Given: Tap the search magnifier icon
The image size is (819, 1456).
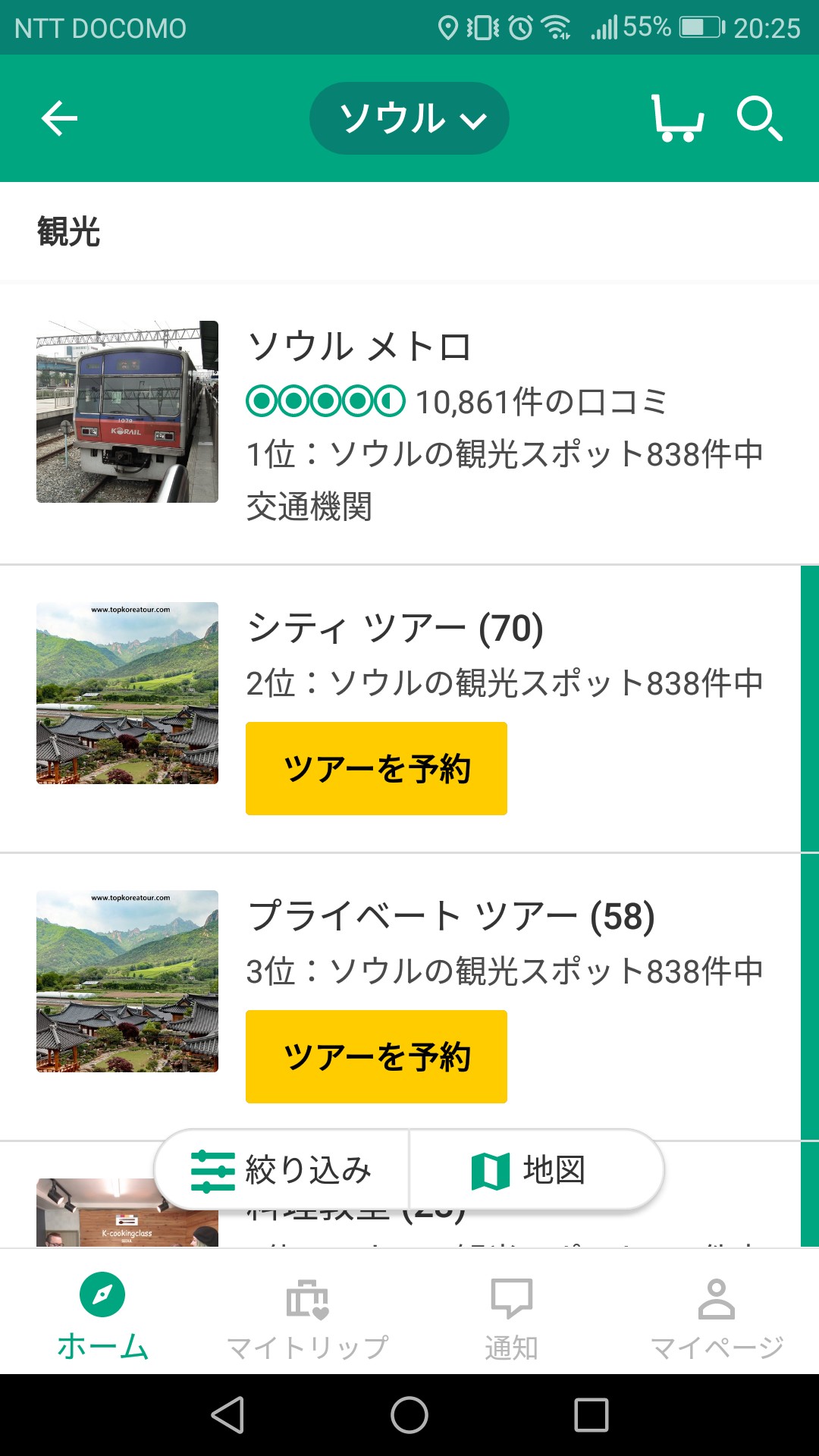Looking at the screenshot, I should [x=759, y=118].
